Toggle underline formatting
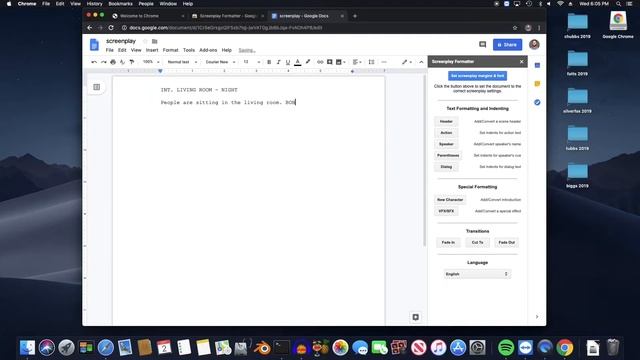This screenshot has height=360, width=640. 288,62
